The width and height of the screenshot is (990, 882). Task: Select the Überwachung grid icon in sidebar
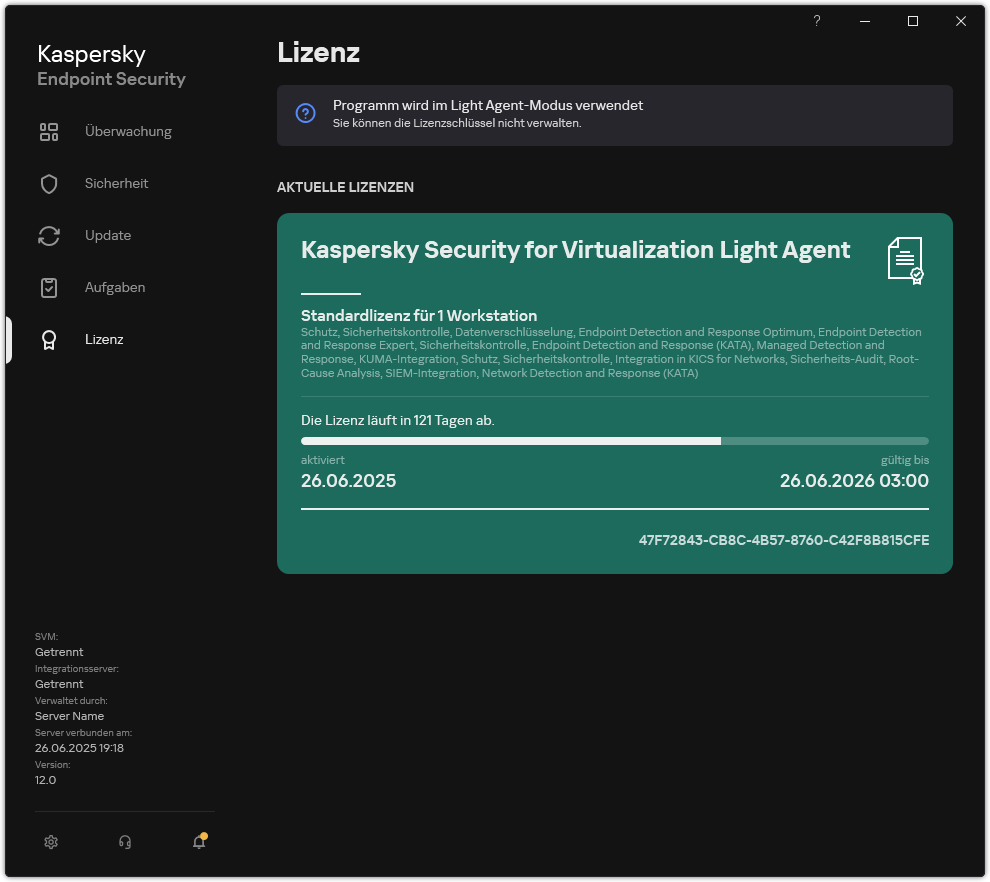(x=49, y=131)
